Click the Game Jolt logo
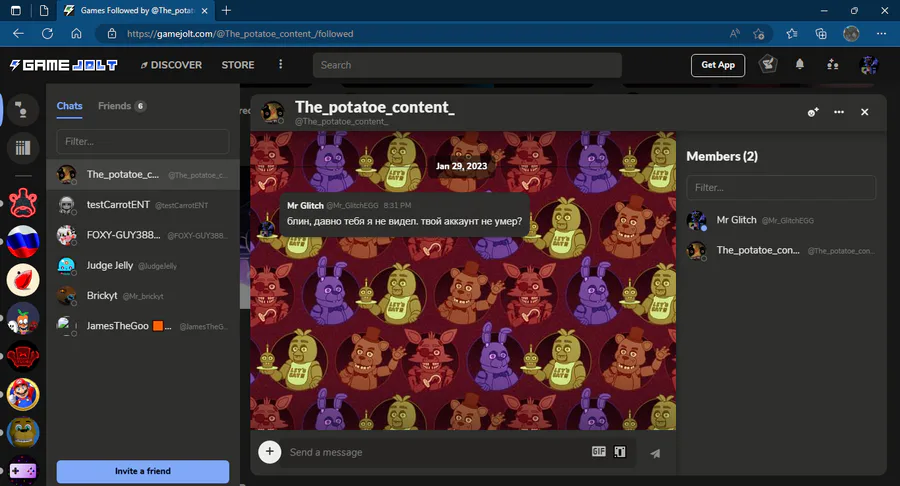 [x=64, y=65]
